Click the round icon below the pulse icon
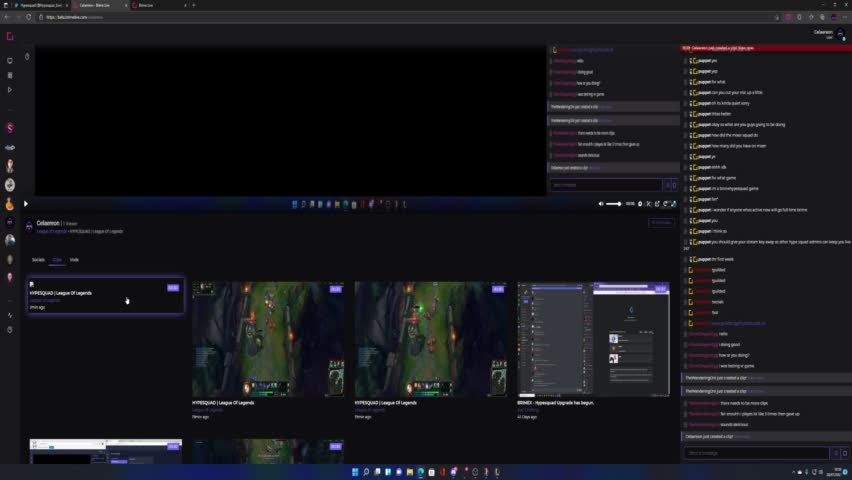 click(x=10, y=330)
